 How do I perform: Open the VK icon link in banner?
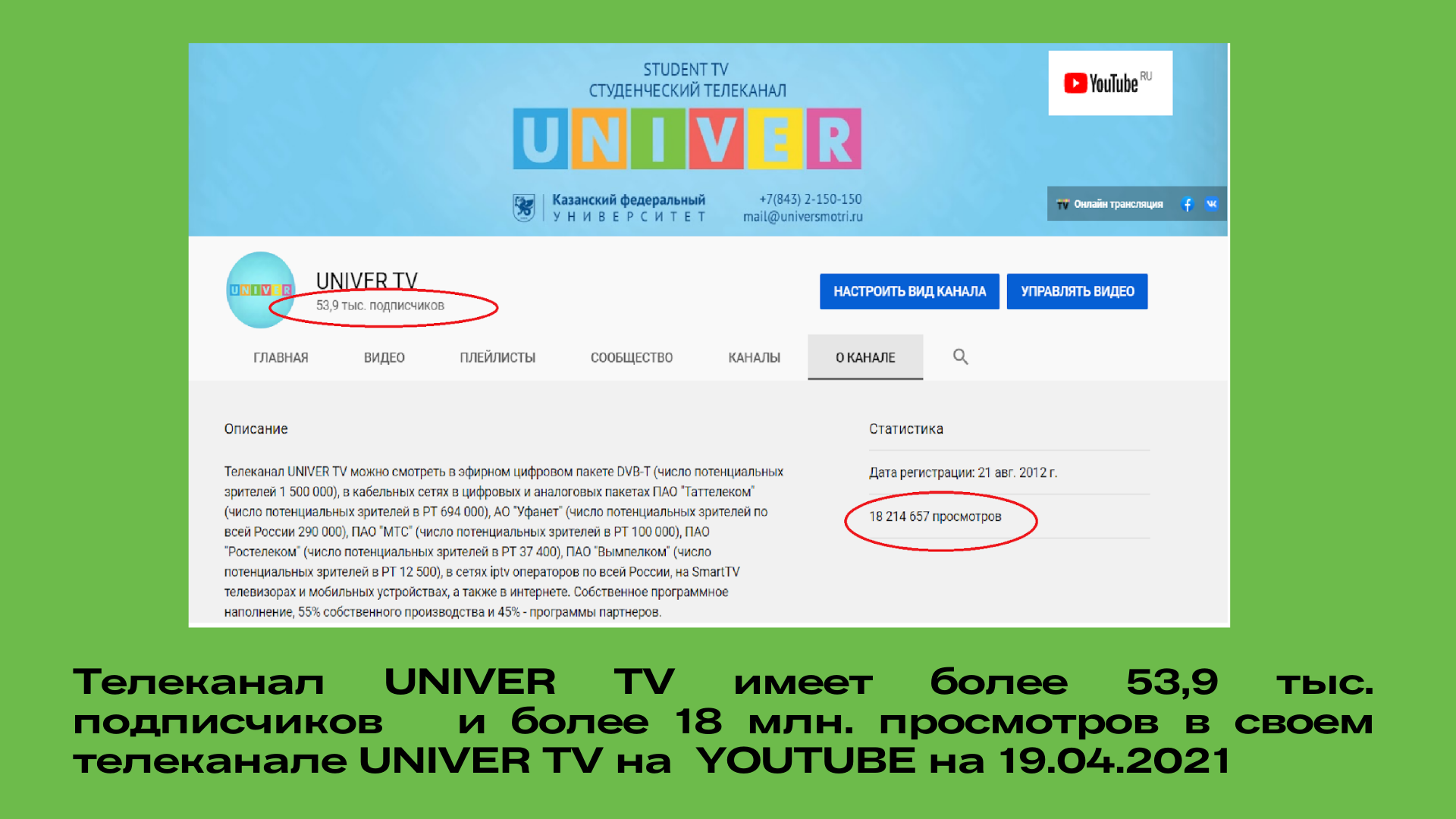pyautogui.click(x=1212, y=203)
